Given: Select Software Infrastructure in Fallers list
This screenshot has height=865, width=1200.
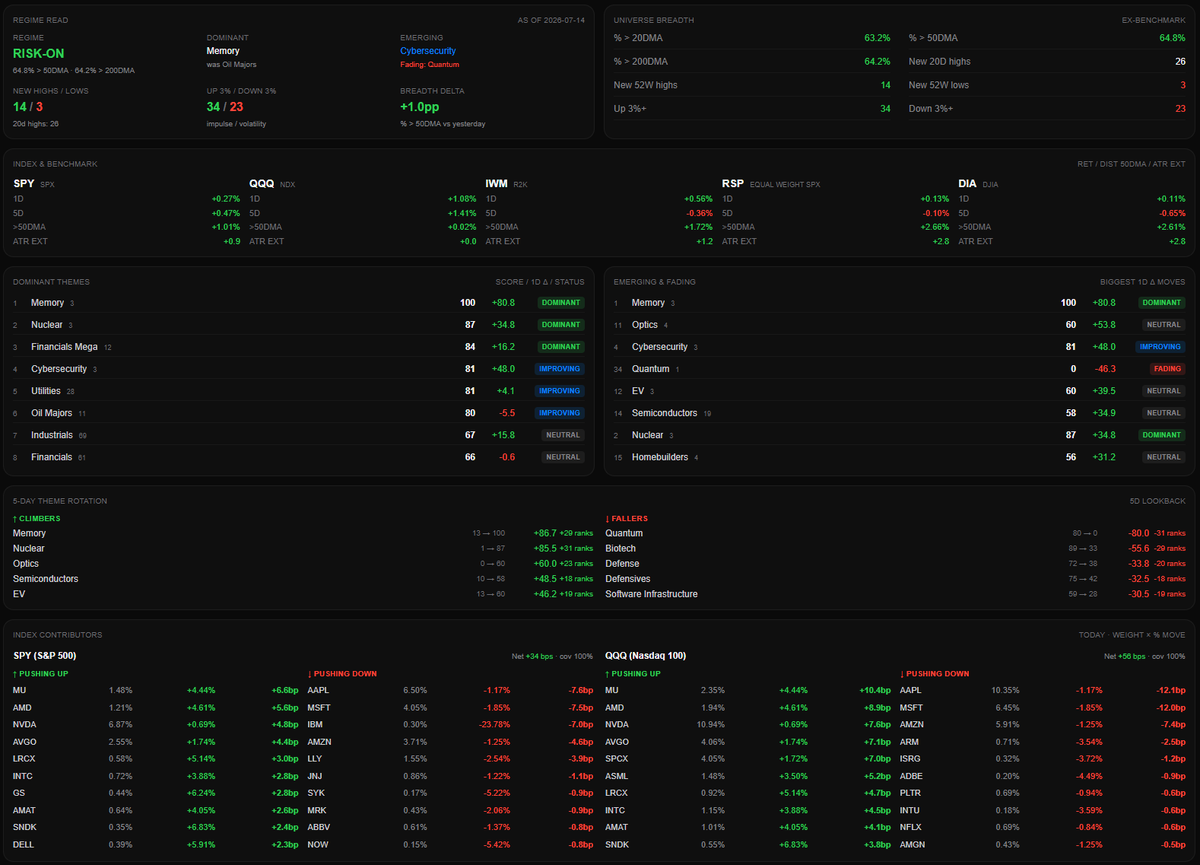Looking at the screenshot, I should [652, 594].
